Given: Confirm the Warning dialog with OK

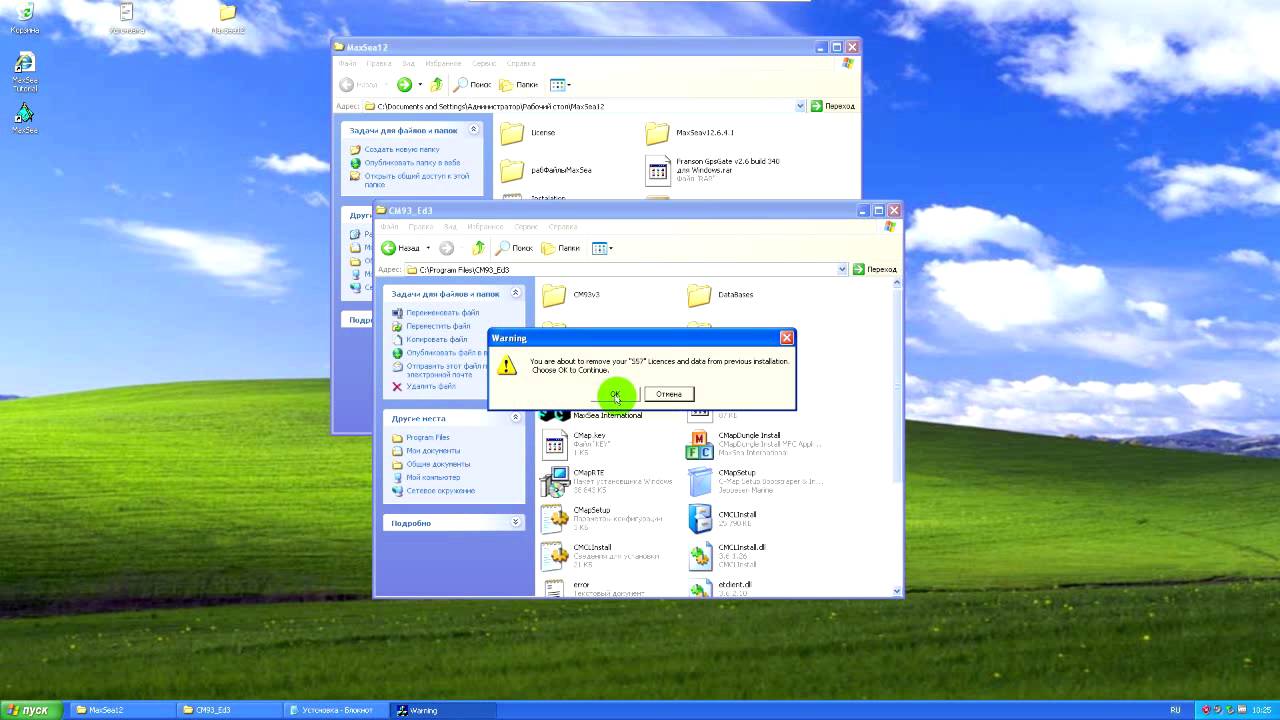Looking at the screenshot, I should [615, 394].
